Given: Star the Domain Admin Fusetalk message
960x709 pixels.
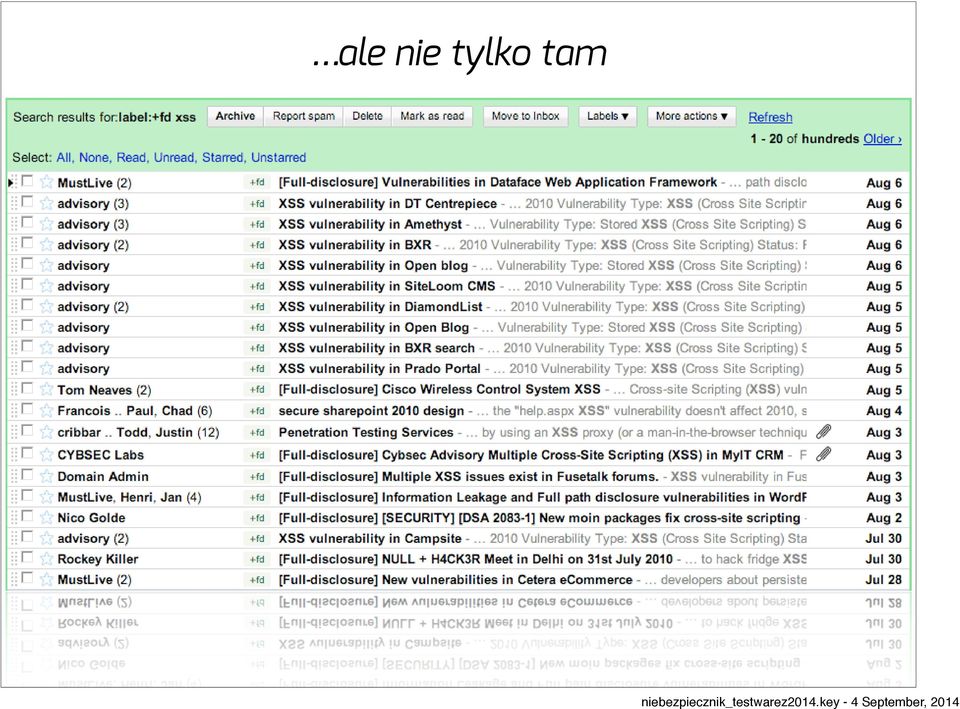Looking at the screenshot, I should click(x=47, y=476).
